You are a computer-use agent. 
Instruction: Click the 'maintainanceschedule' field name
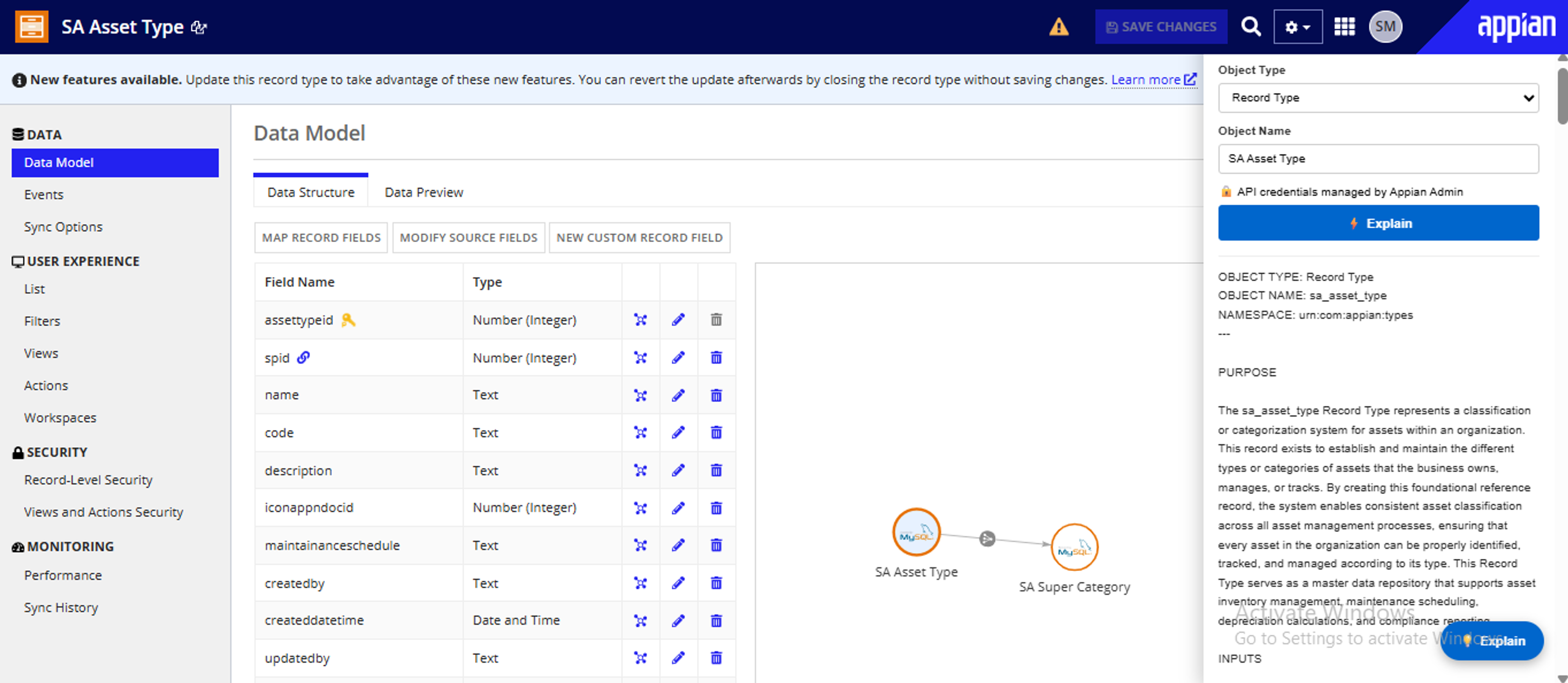coord(332,545)
